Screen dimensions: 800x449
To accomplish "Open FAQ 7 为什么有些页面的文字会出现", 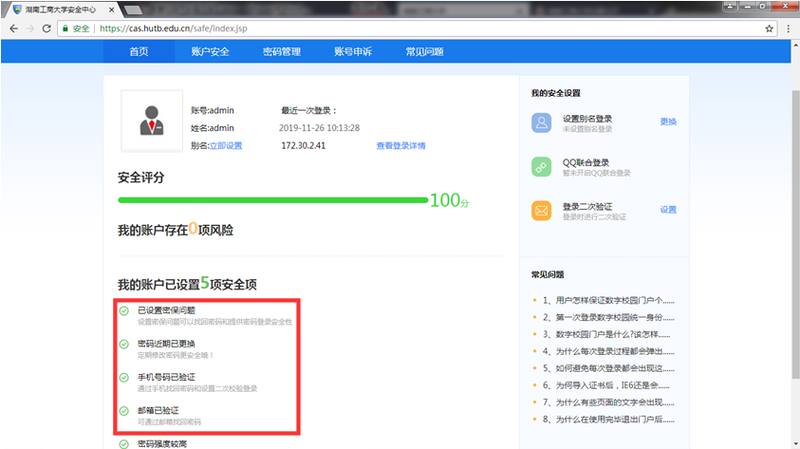I will click(x=608, y=403).
